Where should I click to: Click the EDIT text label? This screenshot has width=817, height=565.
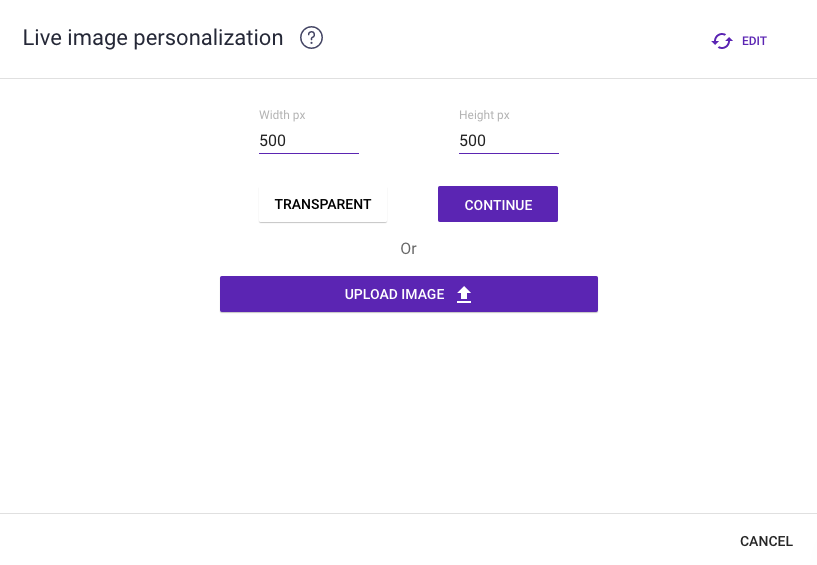click(x=754, y=41)
